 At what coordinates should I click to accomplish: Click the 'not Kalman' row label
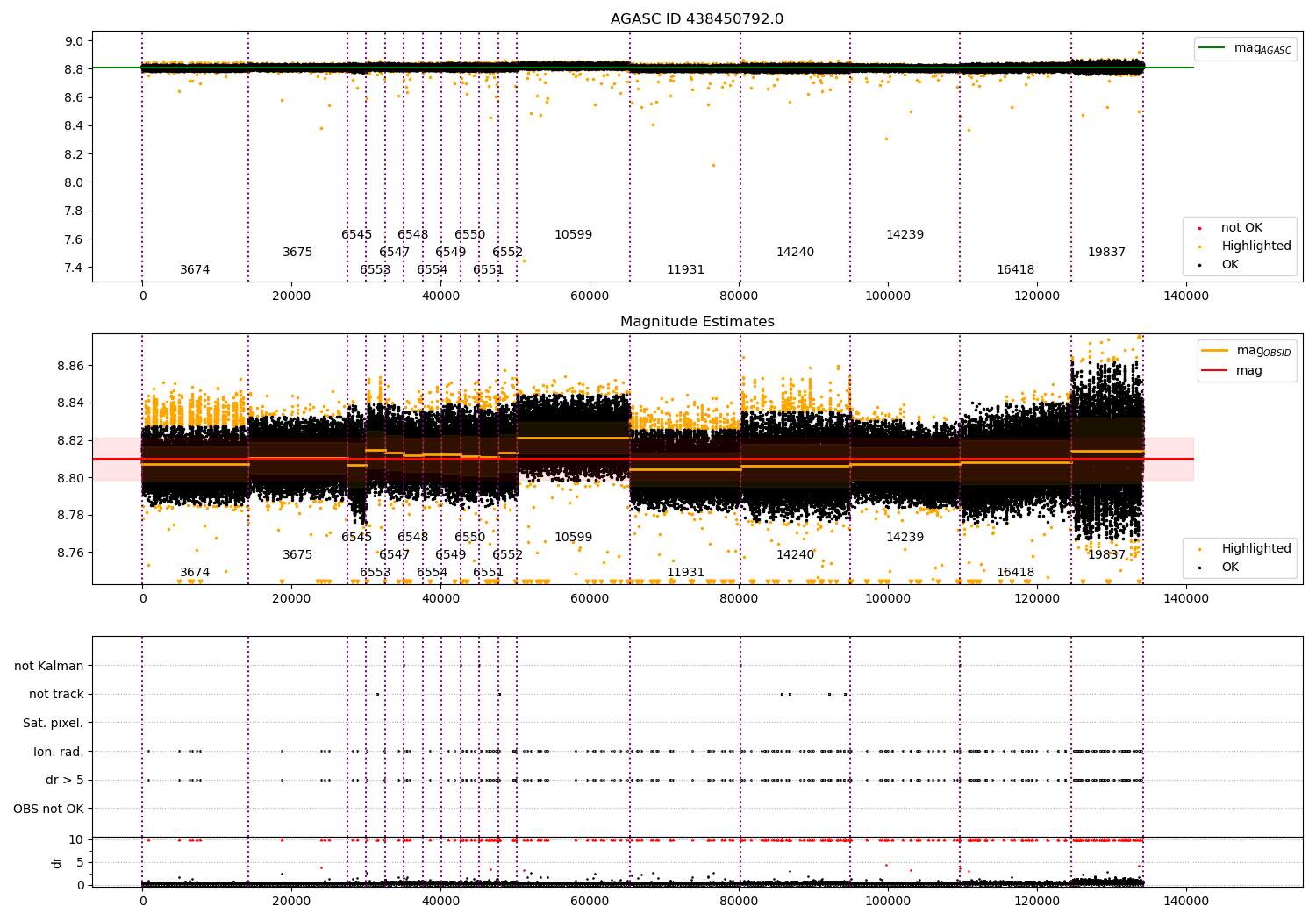49,666
